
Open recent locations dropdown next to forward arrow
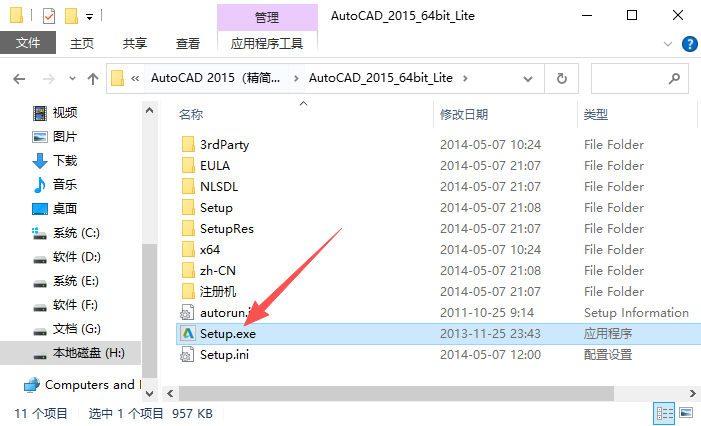[72, 79]
